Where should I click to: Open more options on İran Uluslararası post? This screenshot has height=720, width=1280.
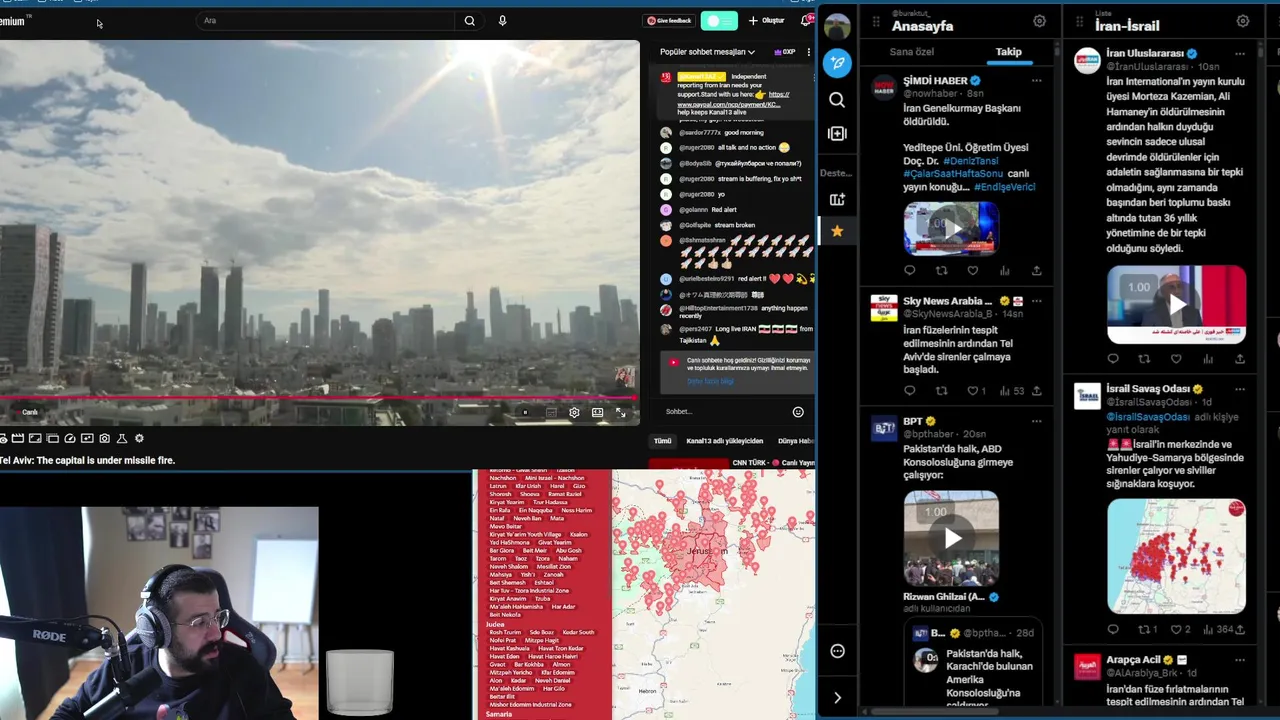click(1240, 53)
